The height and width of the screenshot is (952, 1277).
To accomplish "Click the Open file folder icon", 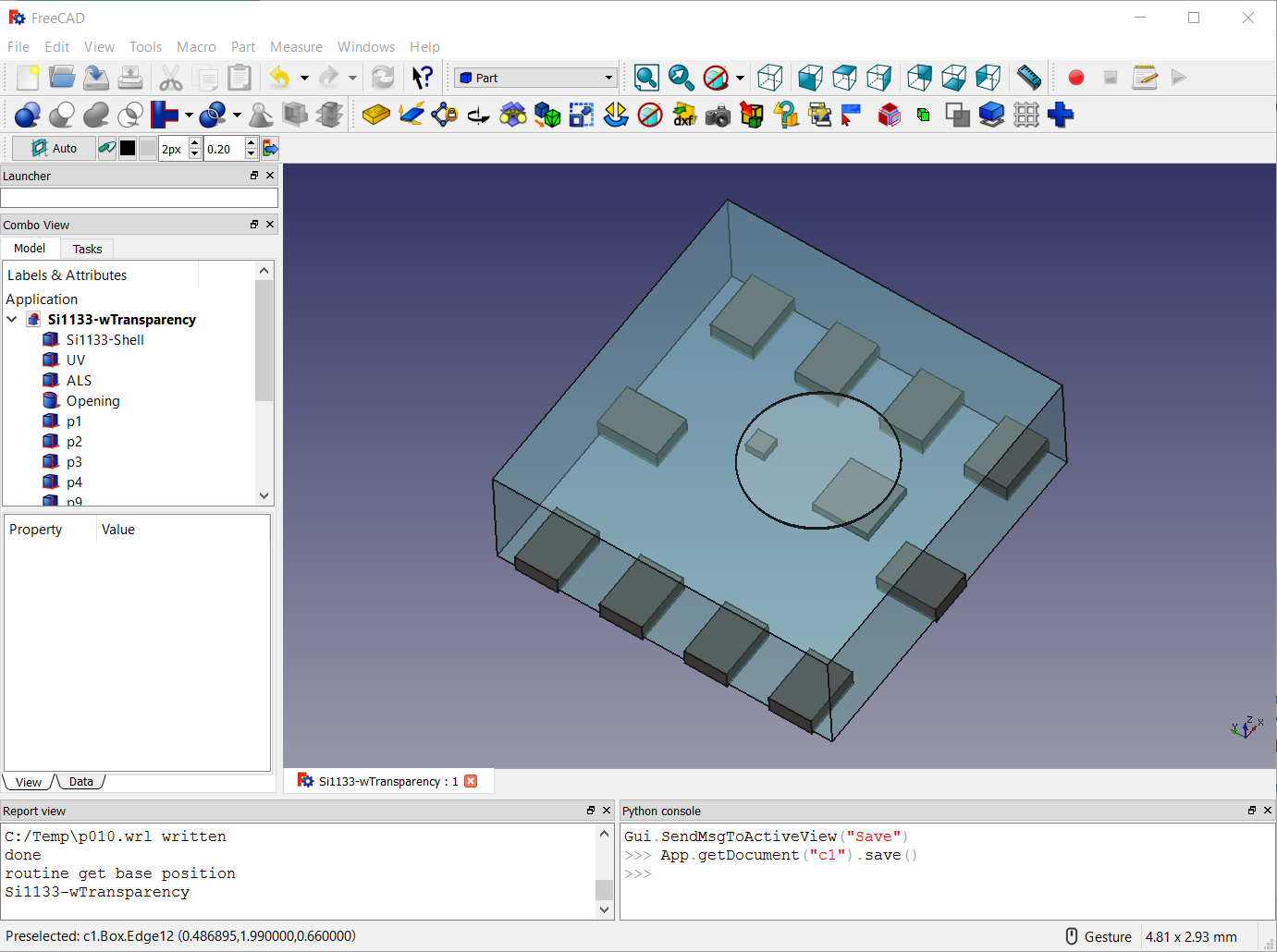I will coord(62,78).
